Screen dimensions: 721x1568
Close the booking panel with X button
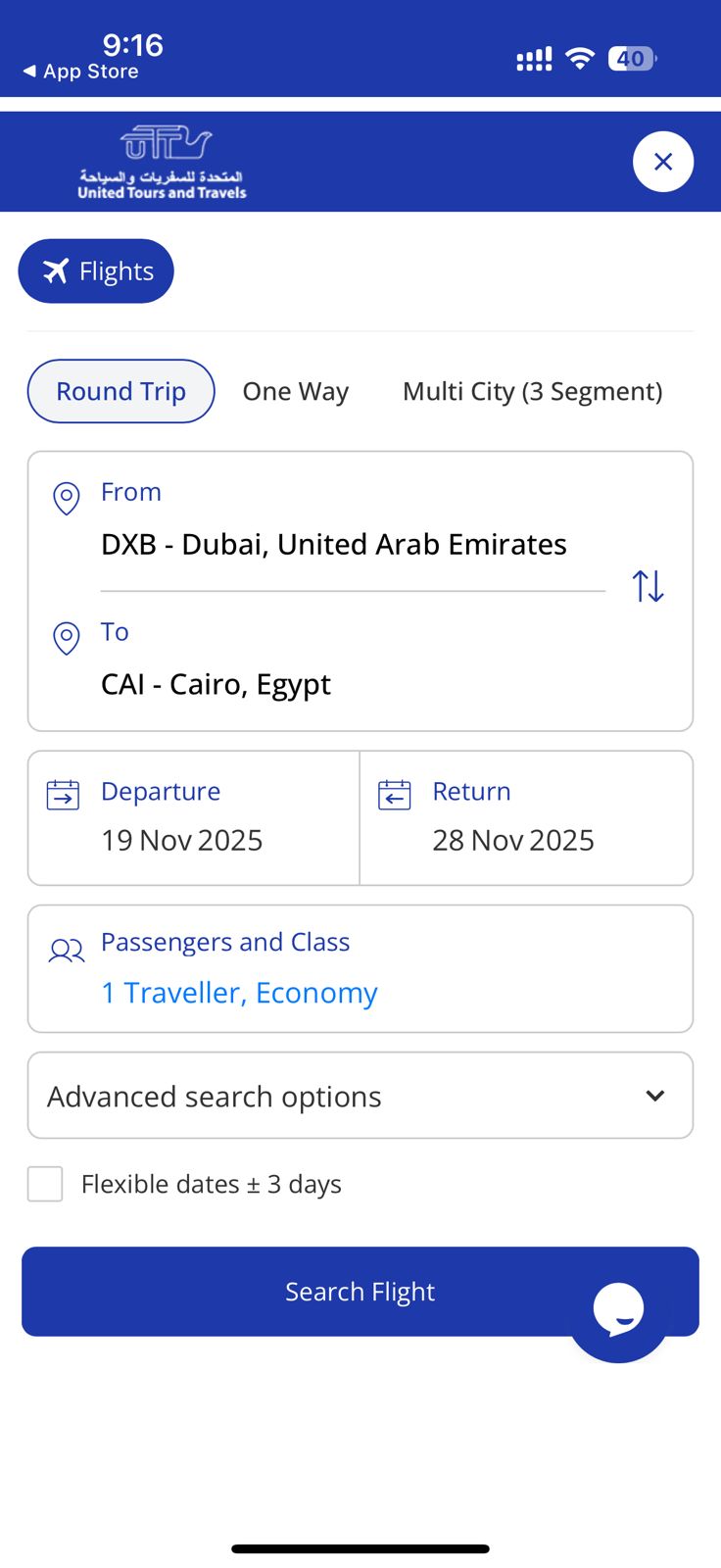663,162
